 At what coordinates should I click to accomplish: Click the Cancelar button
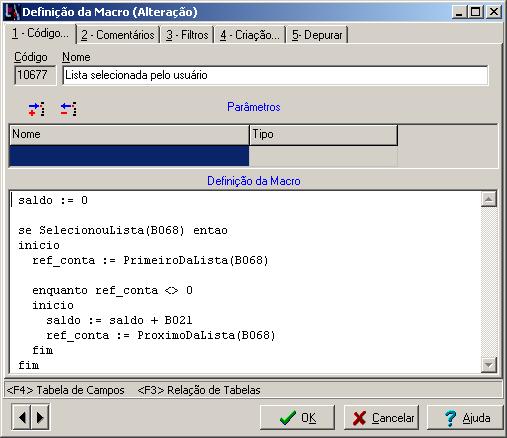[381, 418]
